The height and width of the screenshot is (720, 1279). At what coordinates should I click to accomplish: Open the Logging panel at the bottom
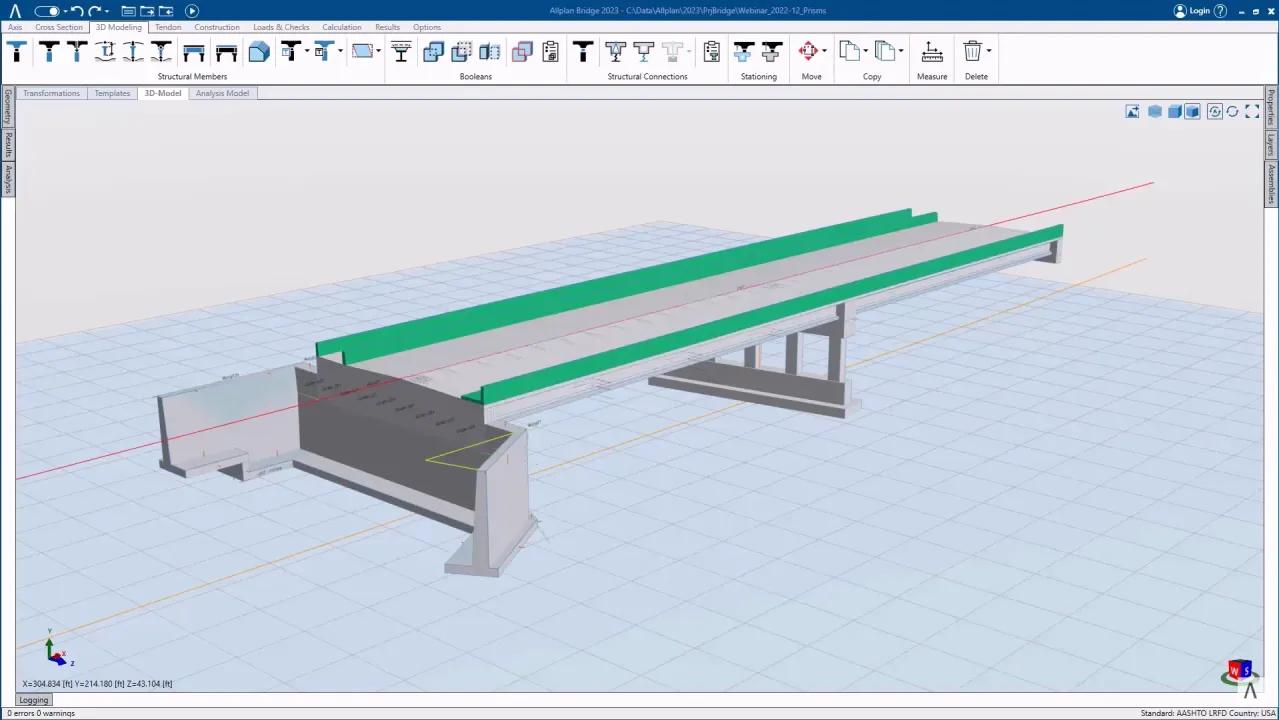tap(33, 699)
